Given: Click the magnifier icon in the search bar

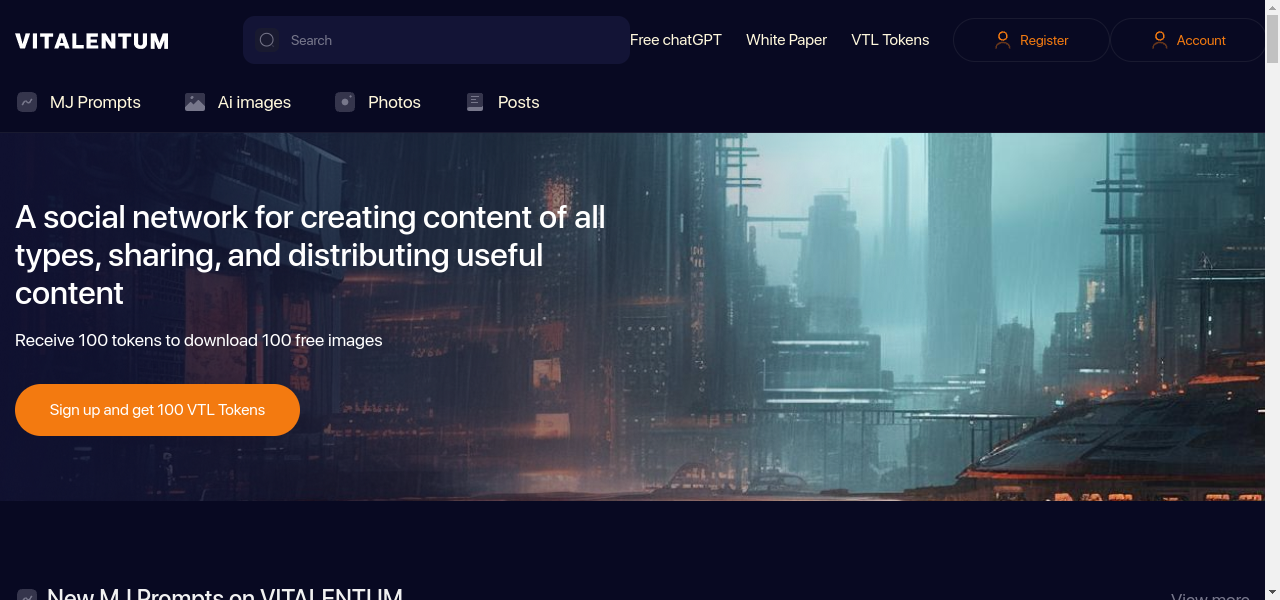Looking at the screenshot, I should pos(267,40).
